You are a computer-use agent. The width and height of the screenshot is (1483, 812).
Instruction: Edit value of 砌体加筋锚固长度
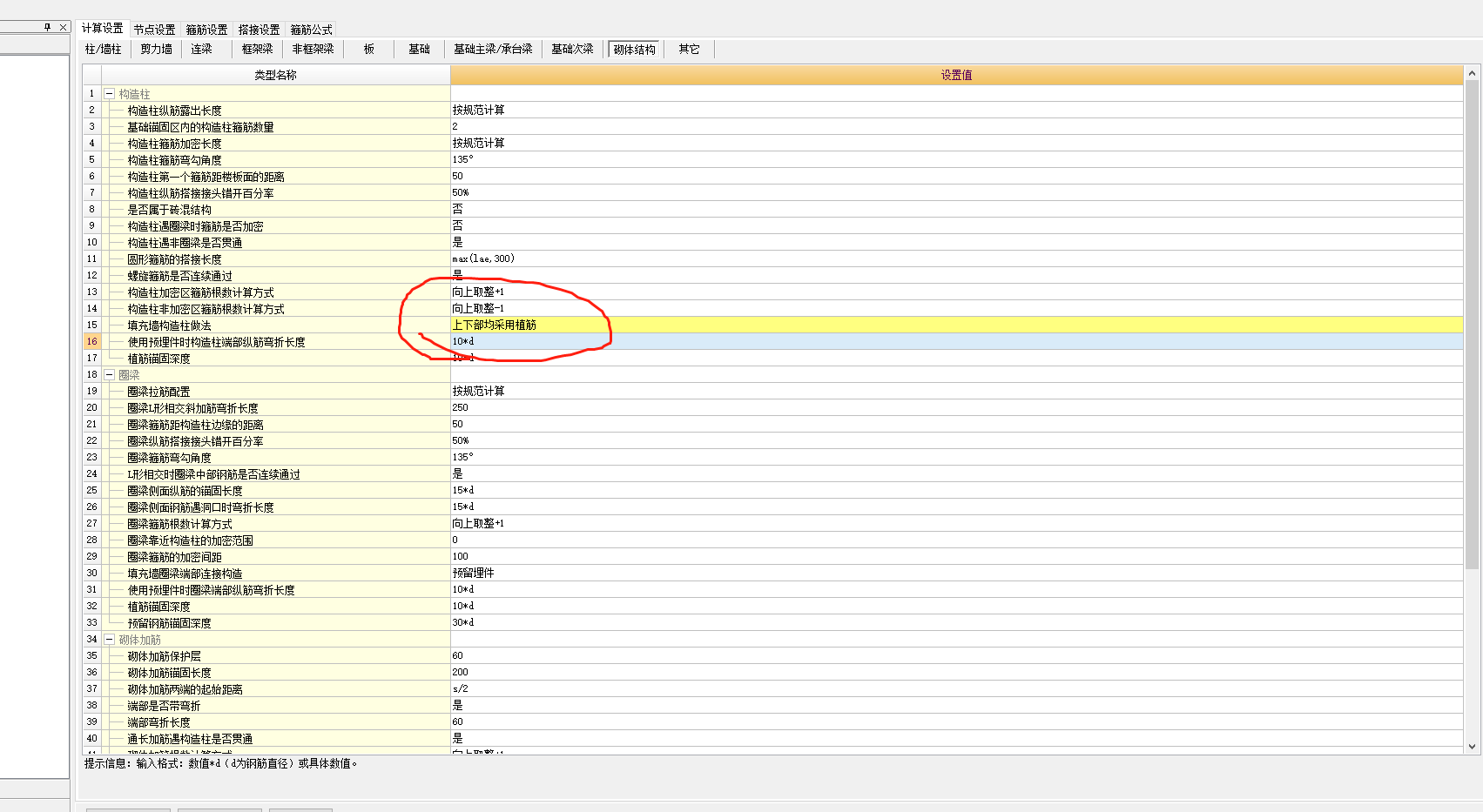(956, 673)
